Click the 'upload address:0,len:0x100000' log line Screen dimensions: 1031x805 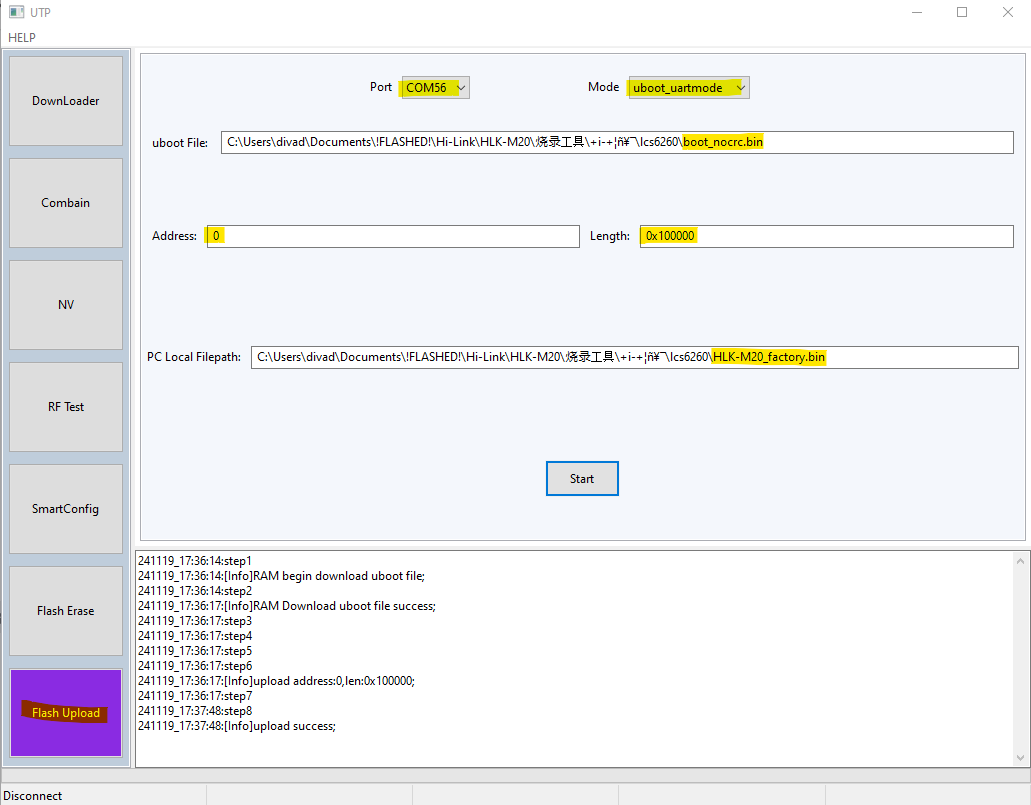point(276,681)
